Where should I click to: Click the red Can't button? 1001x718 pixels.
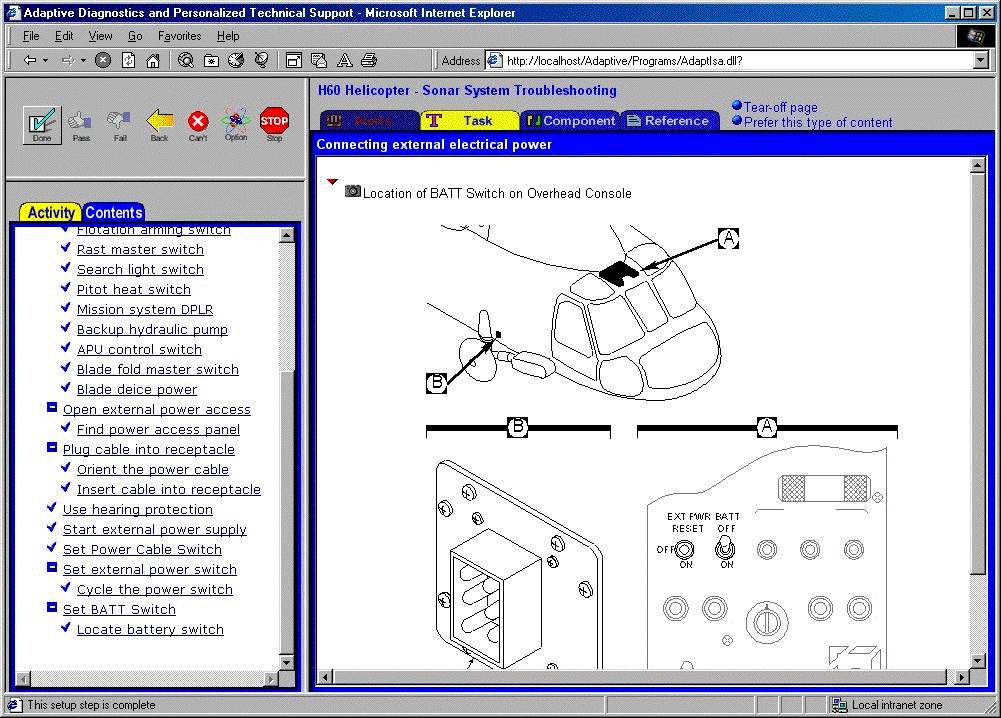pos(198,124)
